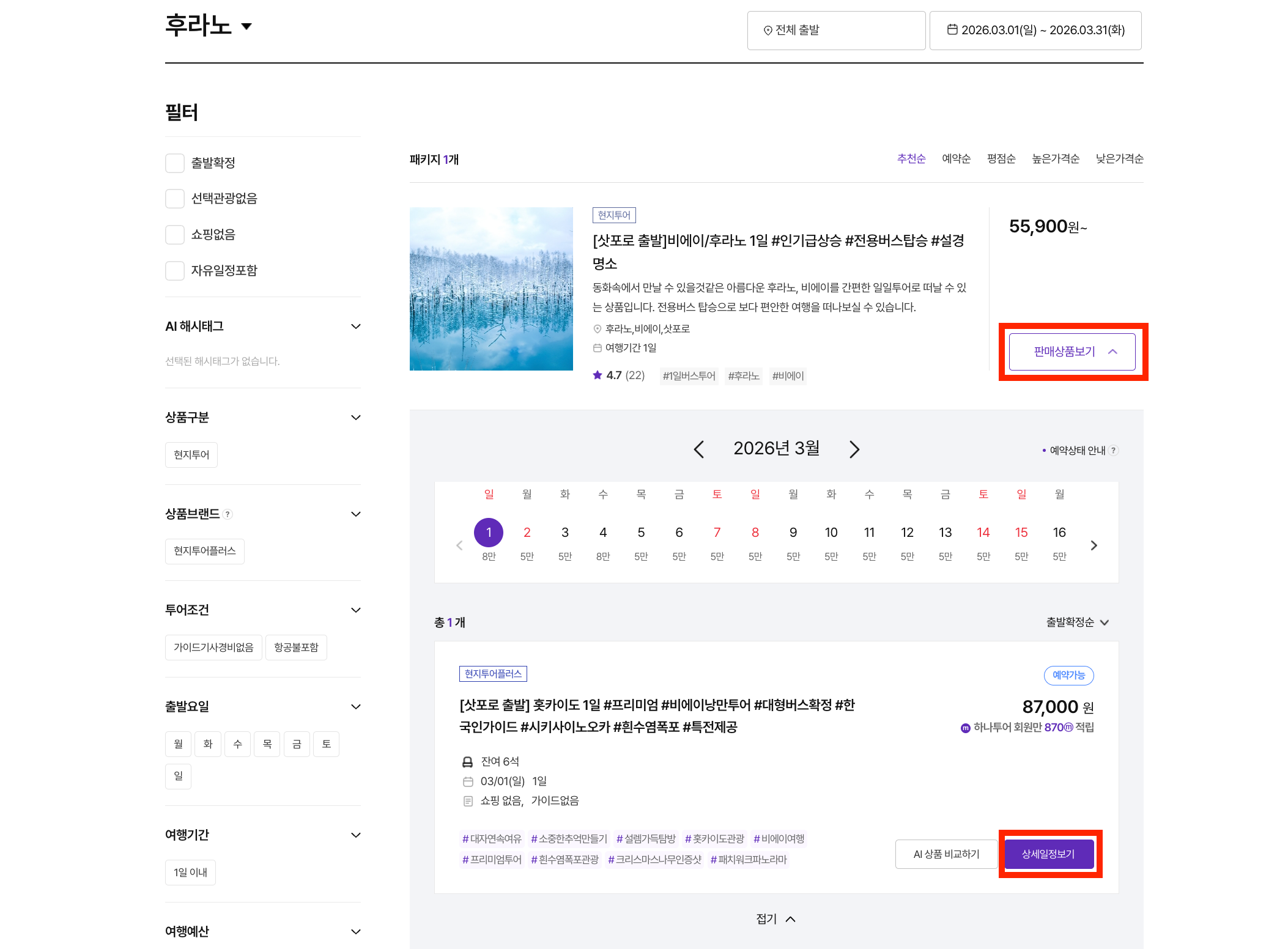Tick the 쇼핑없음 checkbox
This screenshot has height=949, width=1288.
click(175, 235)
